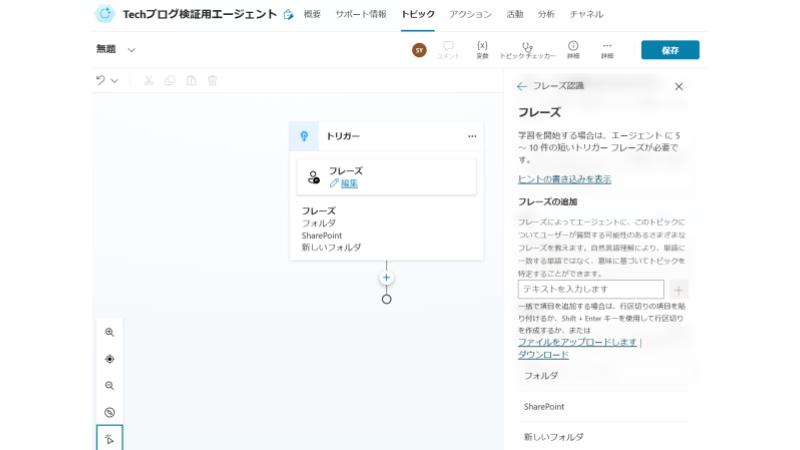Screen dimensions: 800x450
Task: Open the 分析 tab
Action: pos(546,14)
